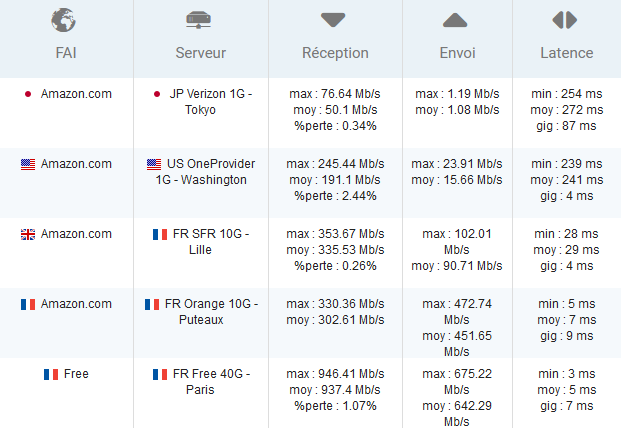621x431 pixels.
Task: Click the Japan flag beside JP Verizon
Action: (x=157, y=94)
